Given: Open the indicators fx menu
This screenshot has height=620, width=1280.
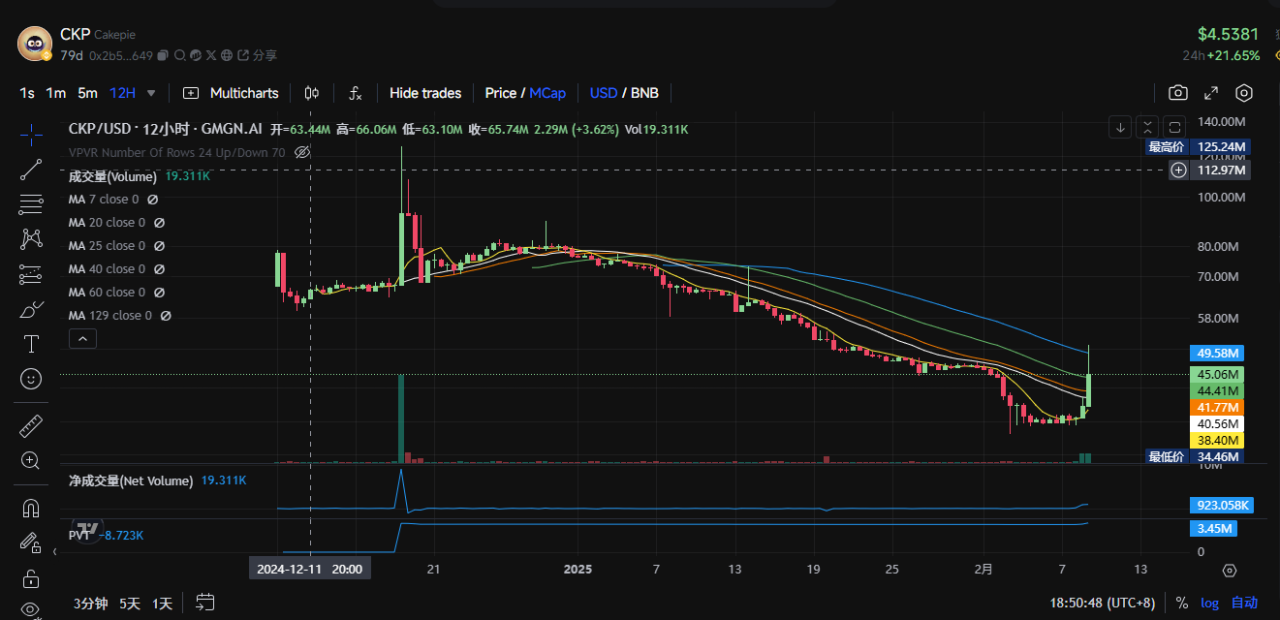Looking at the screenshot, I should (355, 93).
